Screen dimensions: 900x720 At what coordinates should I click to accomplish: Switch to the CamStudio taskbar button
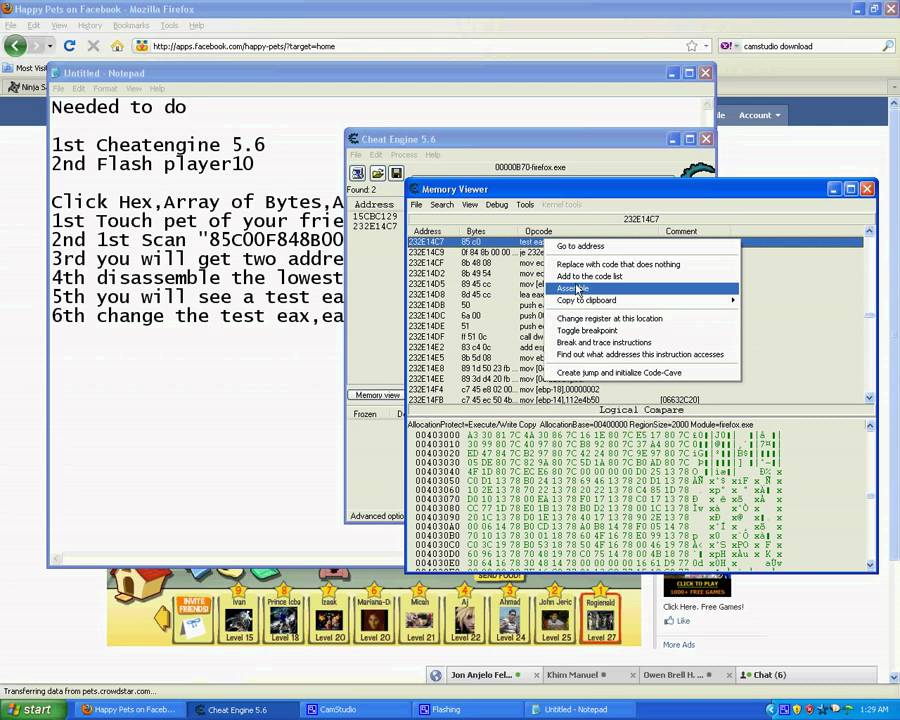(355, 710)
